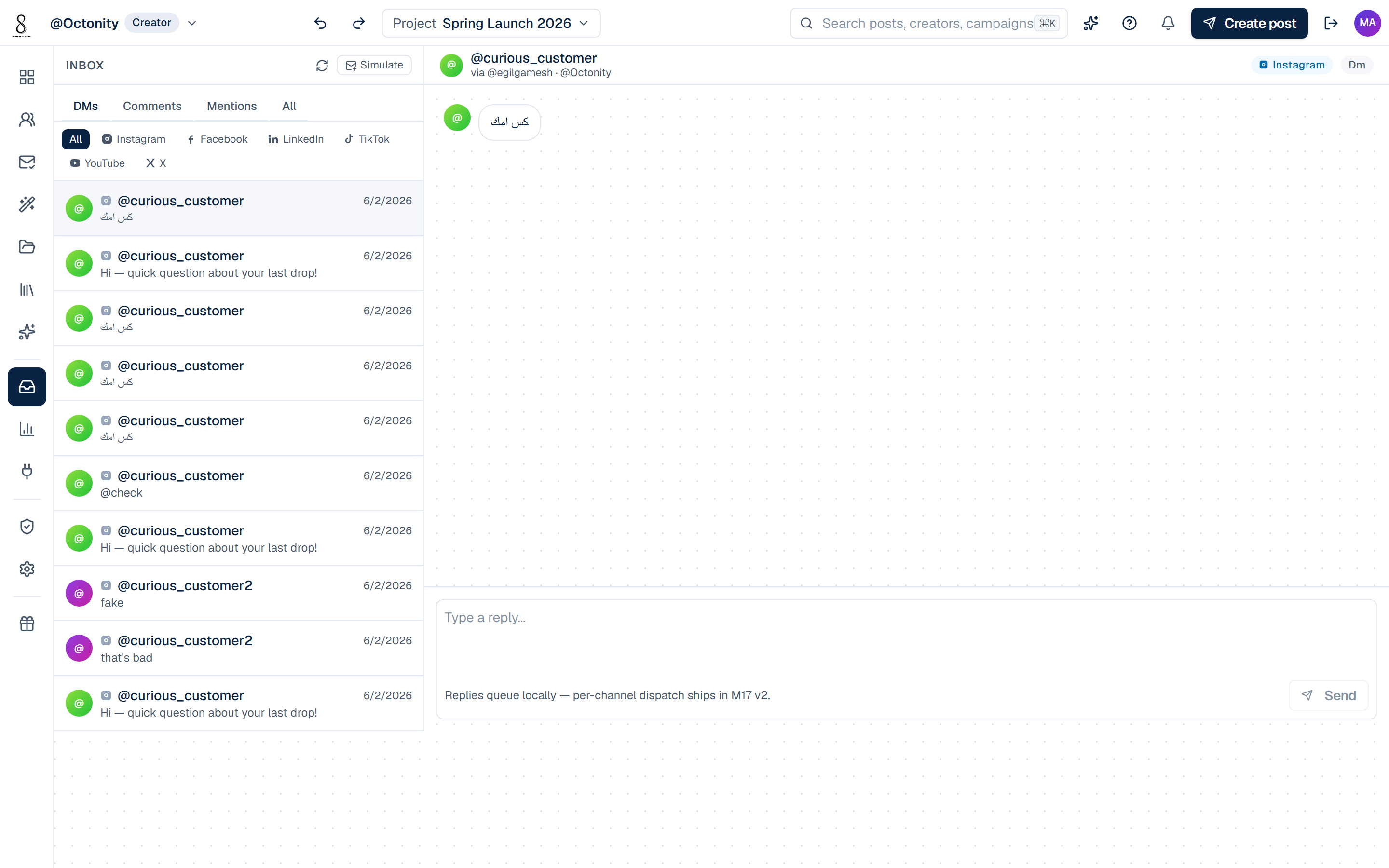Filter inbox by X
The height and width of the screenshot is (868, 1389).
point(156,163)
